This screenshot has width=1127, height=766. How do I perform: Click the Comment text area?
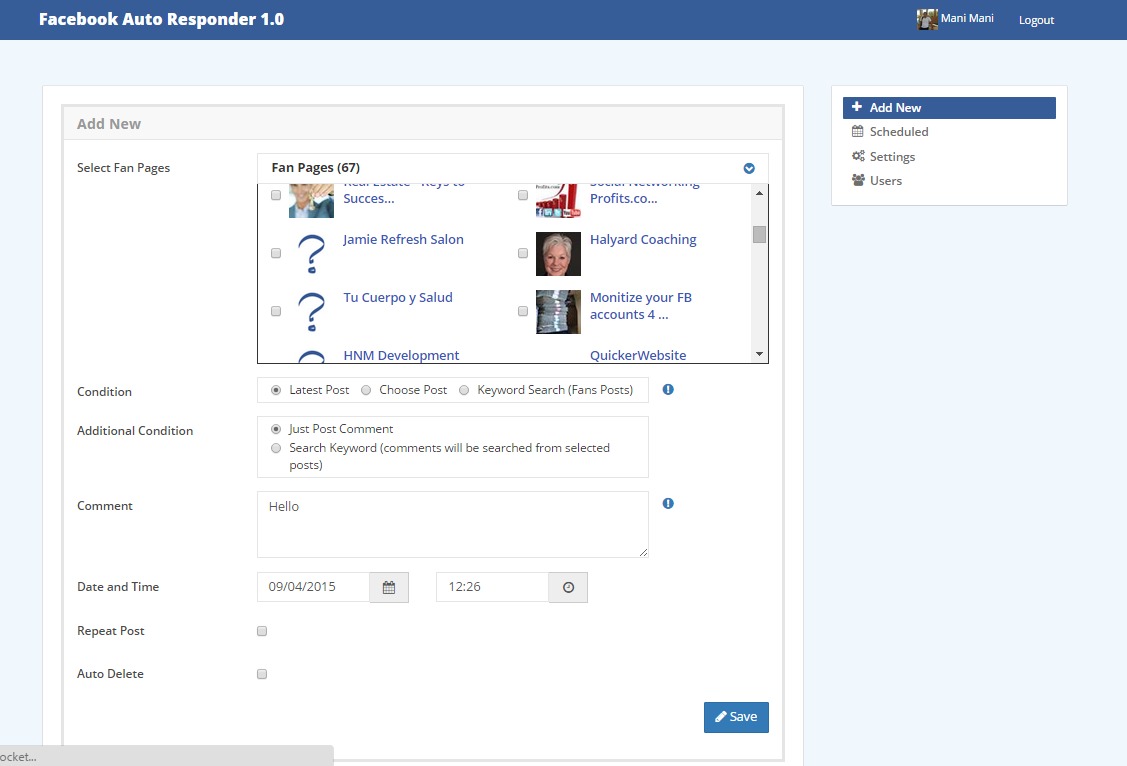pyautogui.click(x=452, y=524)
